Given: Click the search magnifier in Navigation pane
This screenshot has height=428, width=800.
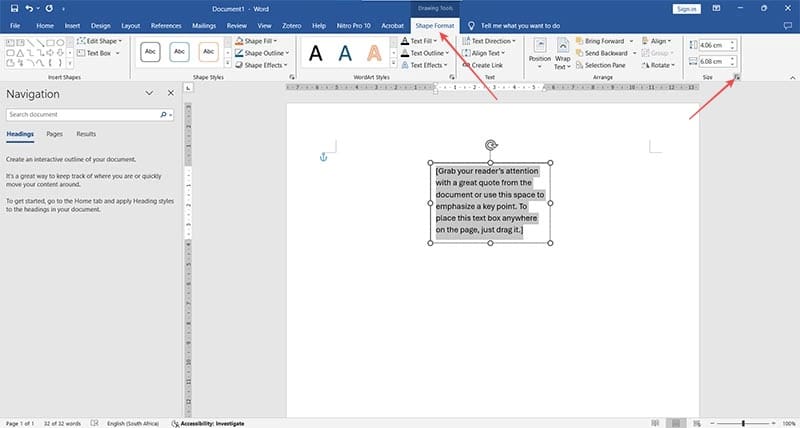Looking at the screenshot, I should (x=163, y=115).
